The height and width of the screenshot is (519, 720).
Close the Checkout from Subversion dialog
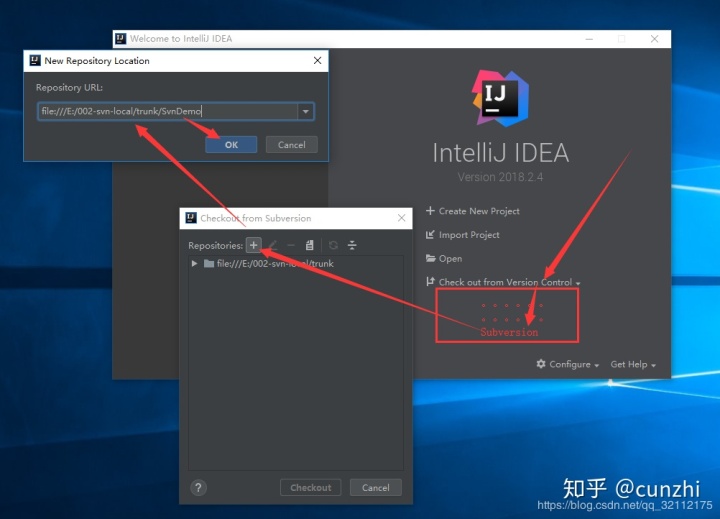tap(401, 218)
